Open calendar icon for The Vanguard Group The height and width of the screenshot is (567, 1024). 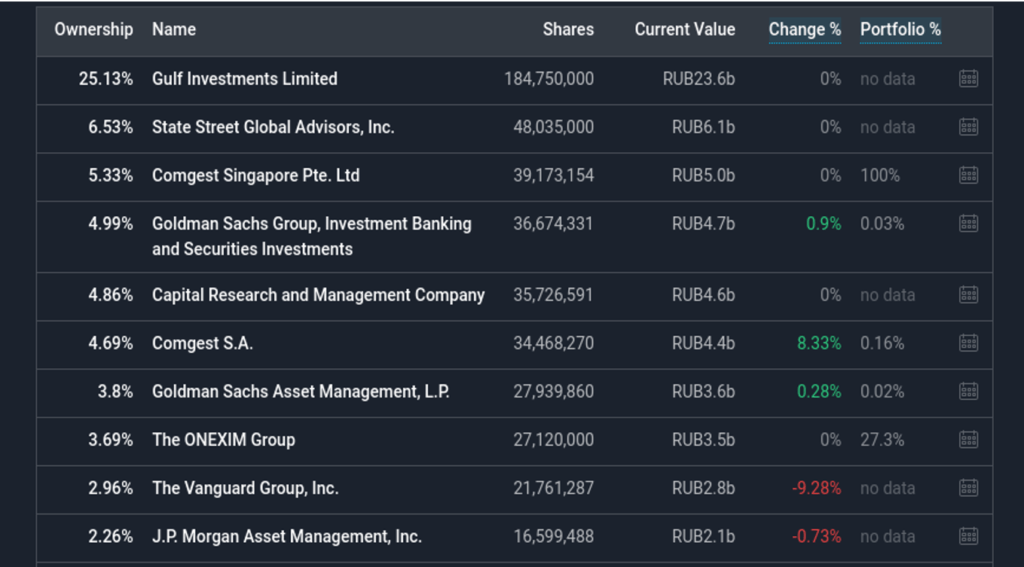coord(967,488)
